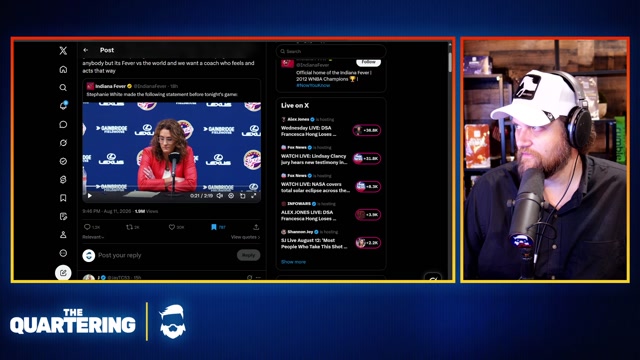Image resolution: width=640 pixels, height=360 pixels.
Task: Open ALEX JONES LIVE: DSA Infowars broadcast
Action: point(309,216)
